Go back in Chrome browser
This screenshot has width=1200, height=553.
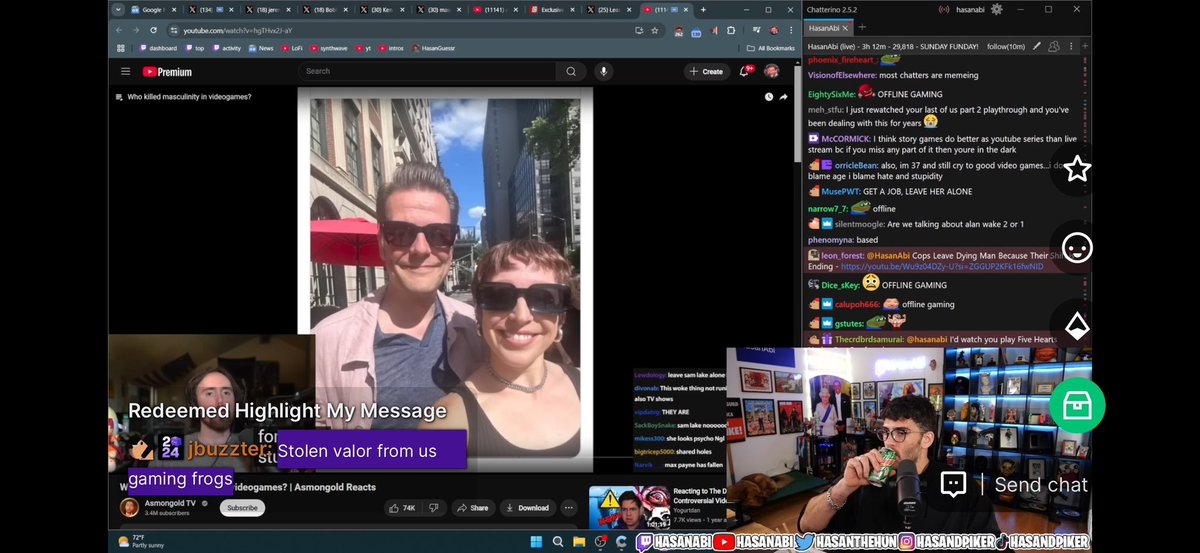120,30
